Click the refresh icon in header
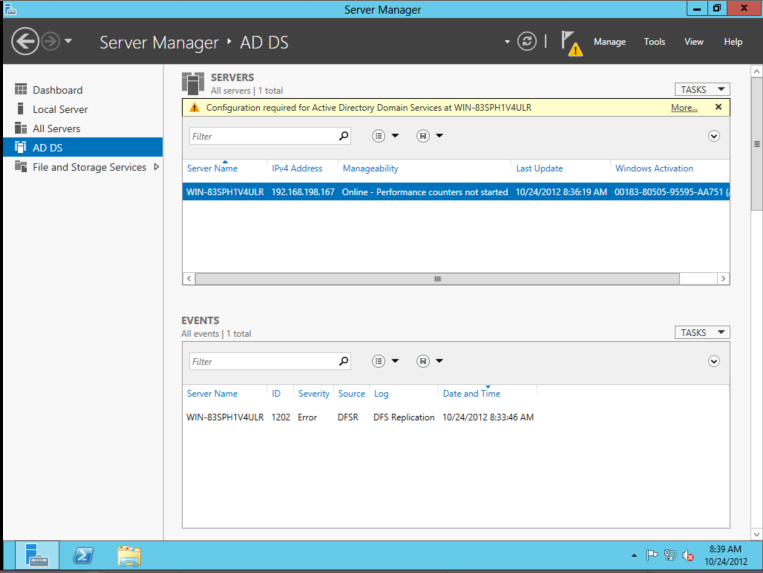The height and width of the screenshot is (573, 763). 527,41
